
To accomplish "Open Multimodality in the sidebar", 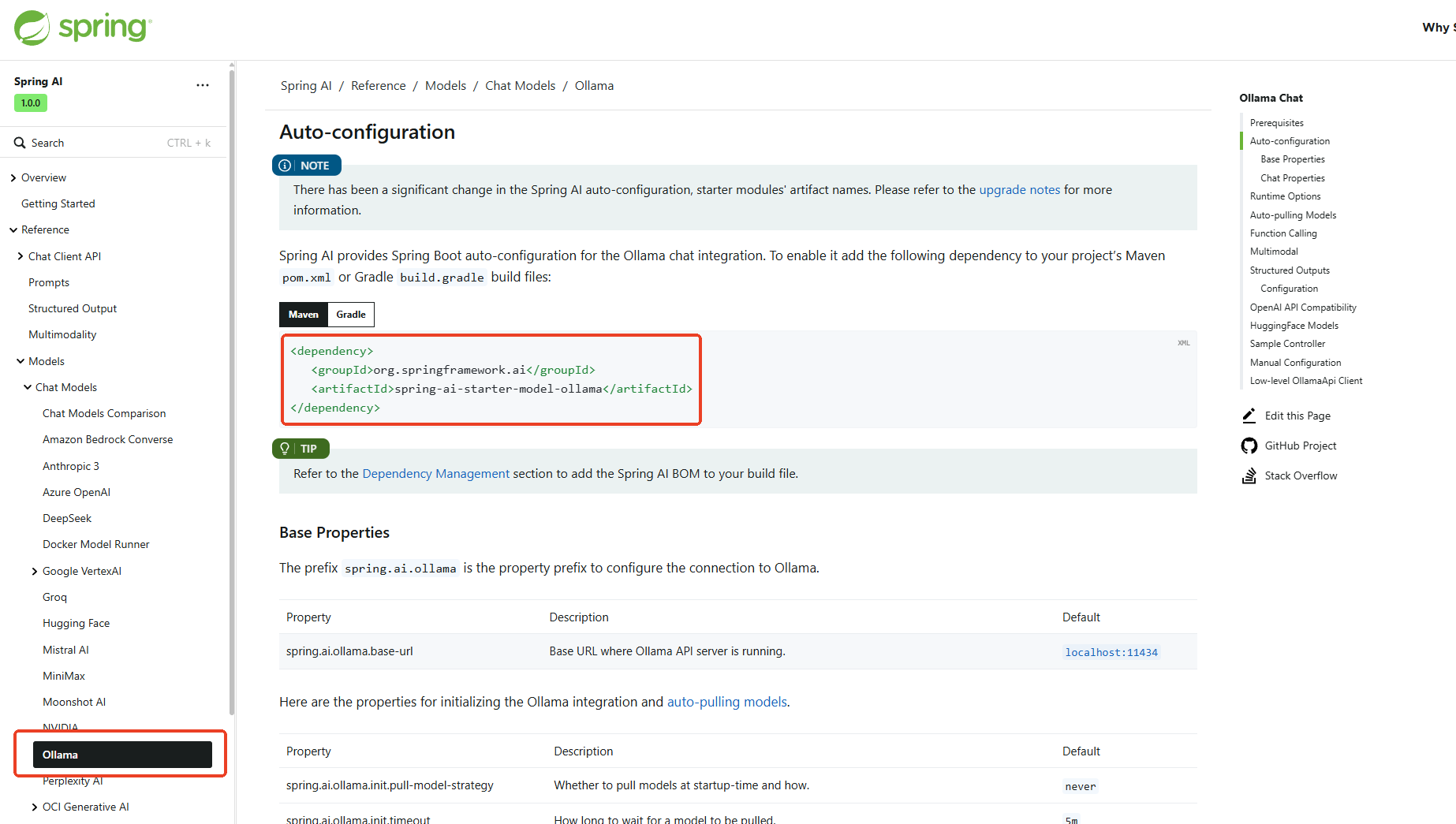I will pyautogui.click(x=62, y=334).
